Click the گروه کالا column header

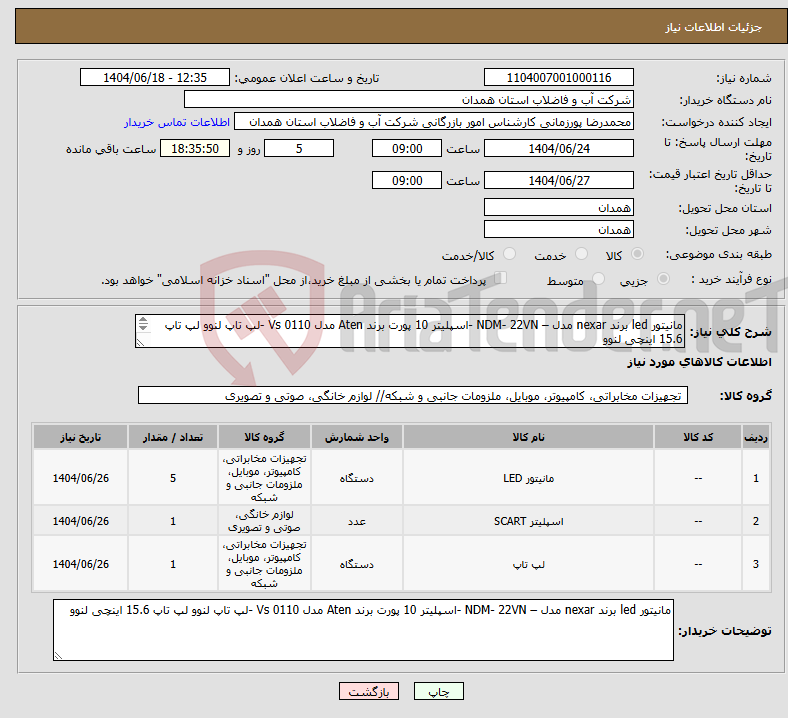264,437
